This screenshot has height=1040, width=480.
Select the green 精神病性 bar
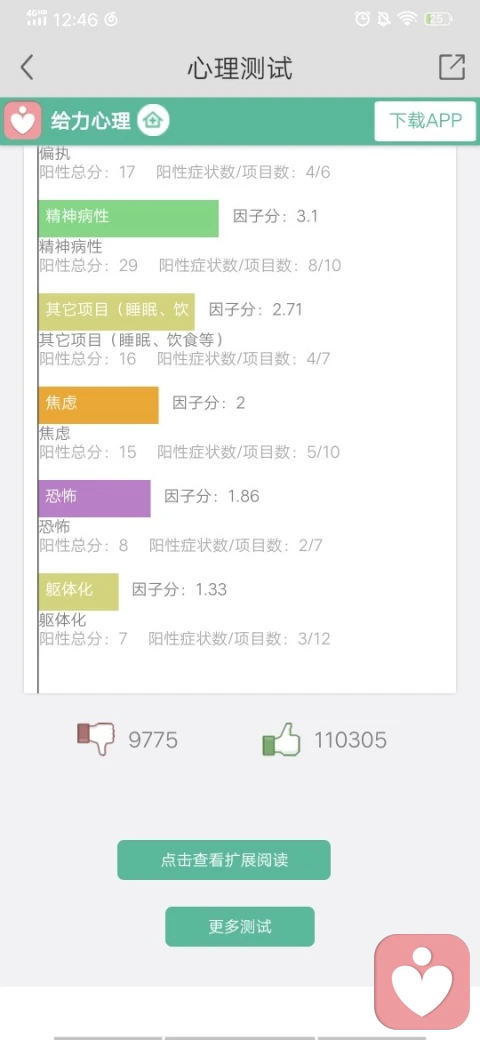point(129,218)
